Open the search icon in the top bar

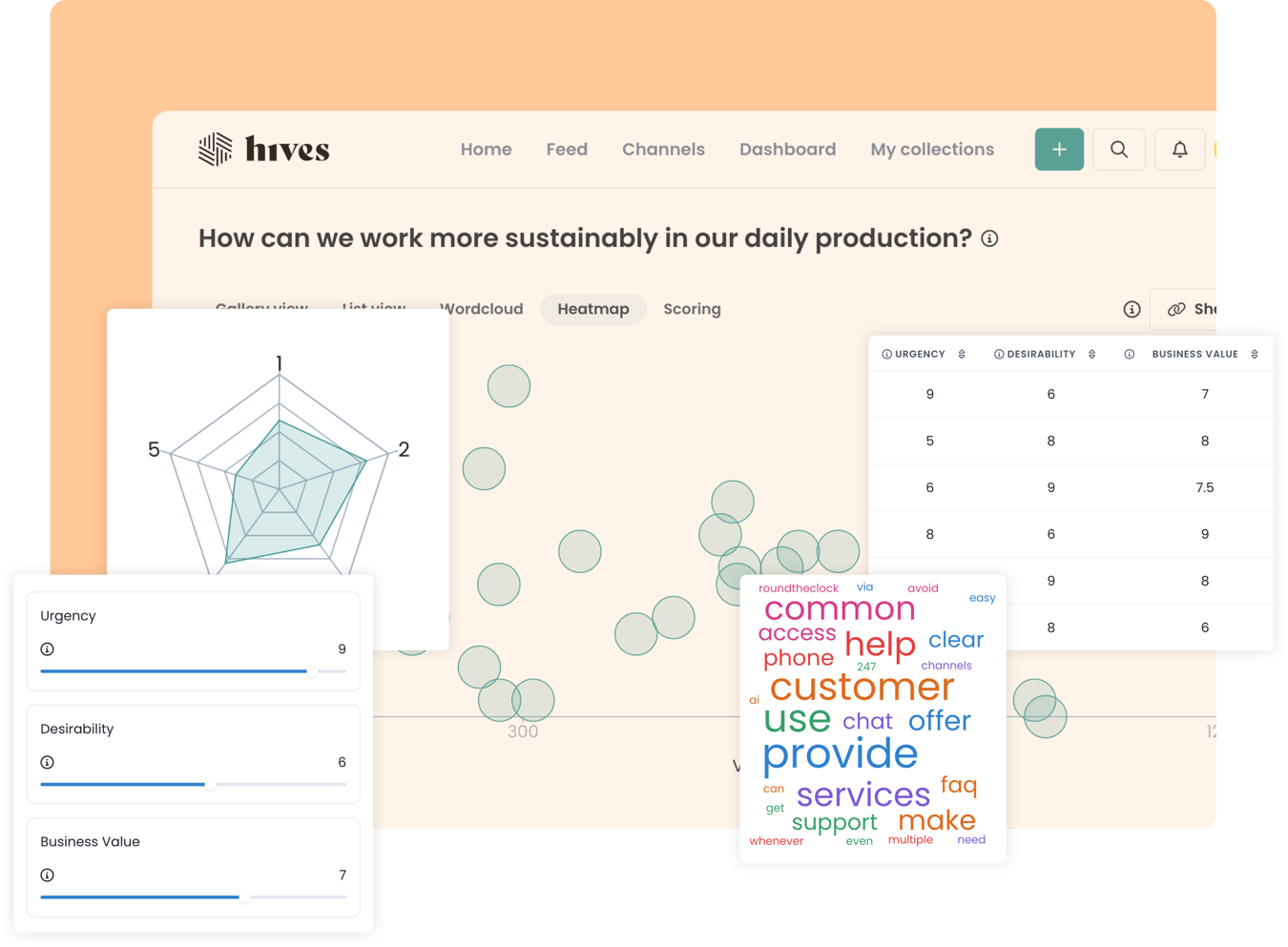click(1118, 149)
